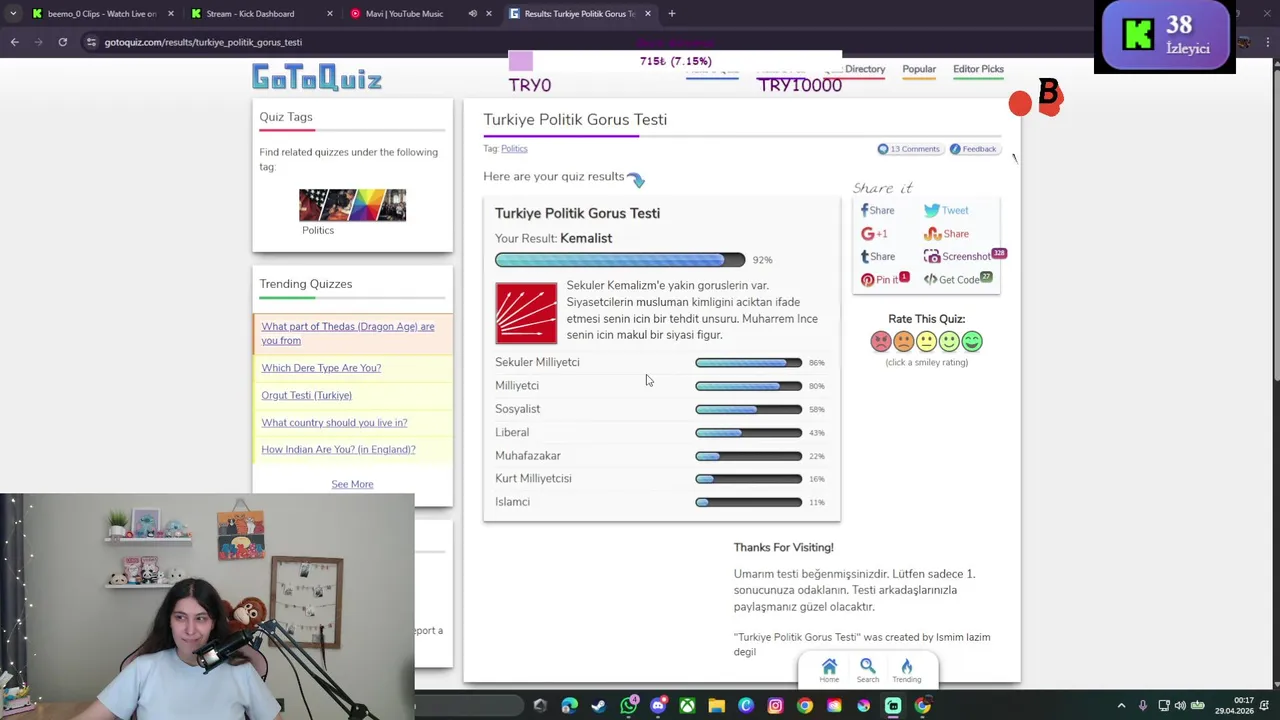Screen dimensions: 1280x720
Task: Click the Islamci 11% score bar
Action: pos(748,502)
